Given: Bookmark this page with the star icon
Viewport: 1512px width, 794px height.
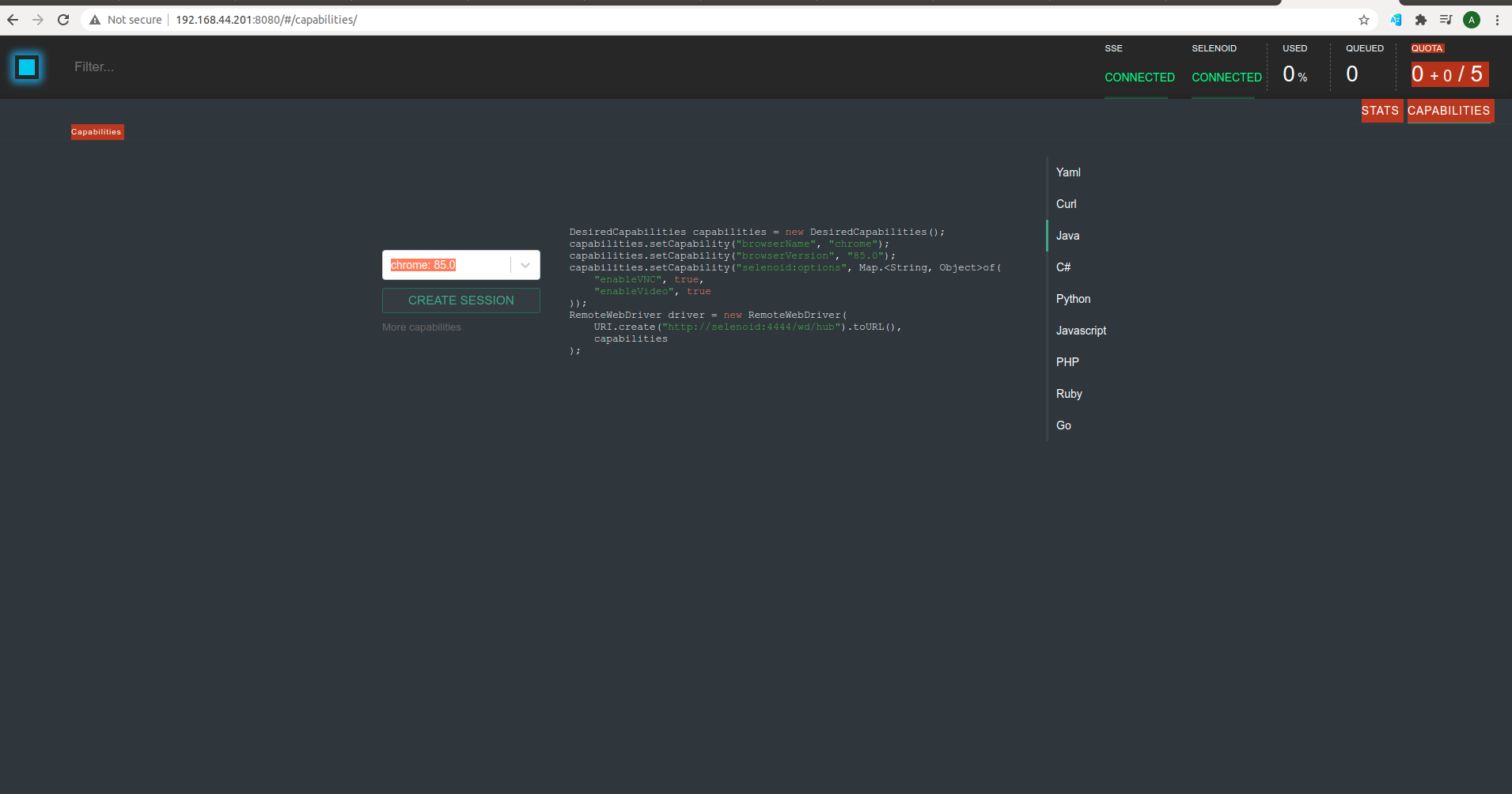Looking at the screenshot, I should [1364, 20].
